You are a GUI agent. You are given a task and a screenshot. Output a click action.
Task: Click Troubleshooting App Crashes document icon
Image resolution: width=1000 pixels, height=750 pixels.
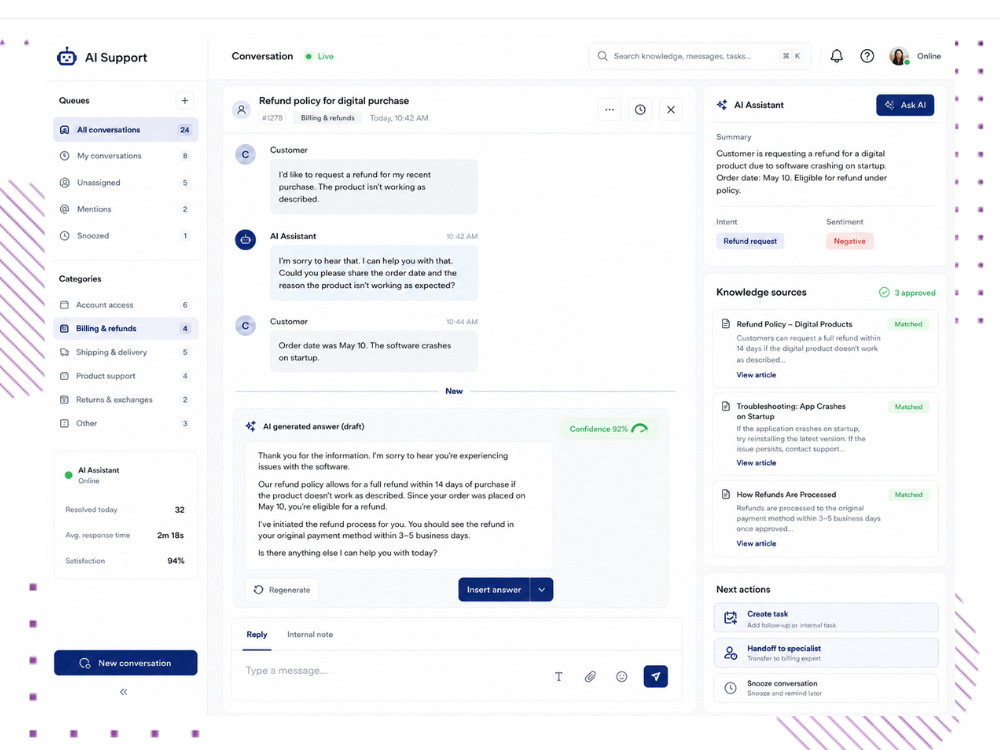(726, 406)
